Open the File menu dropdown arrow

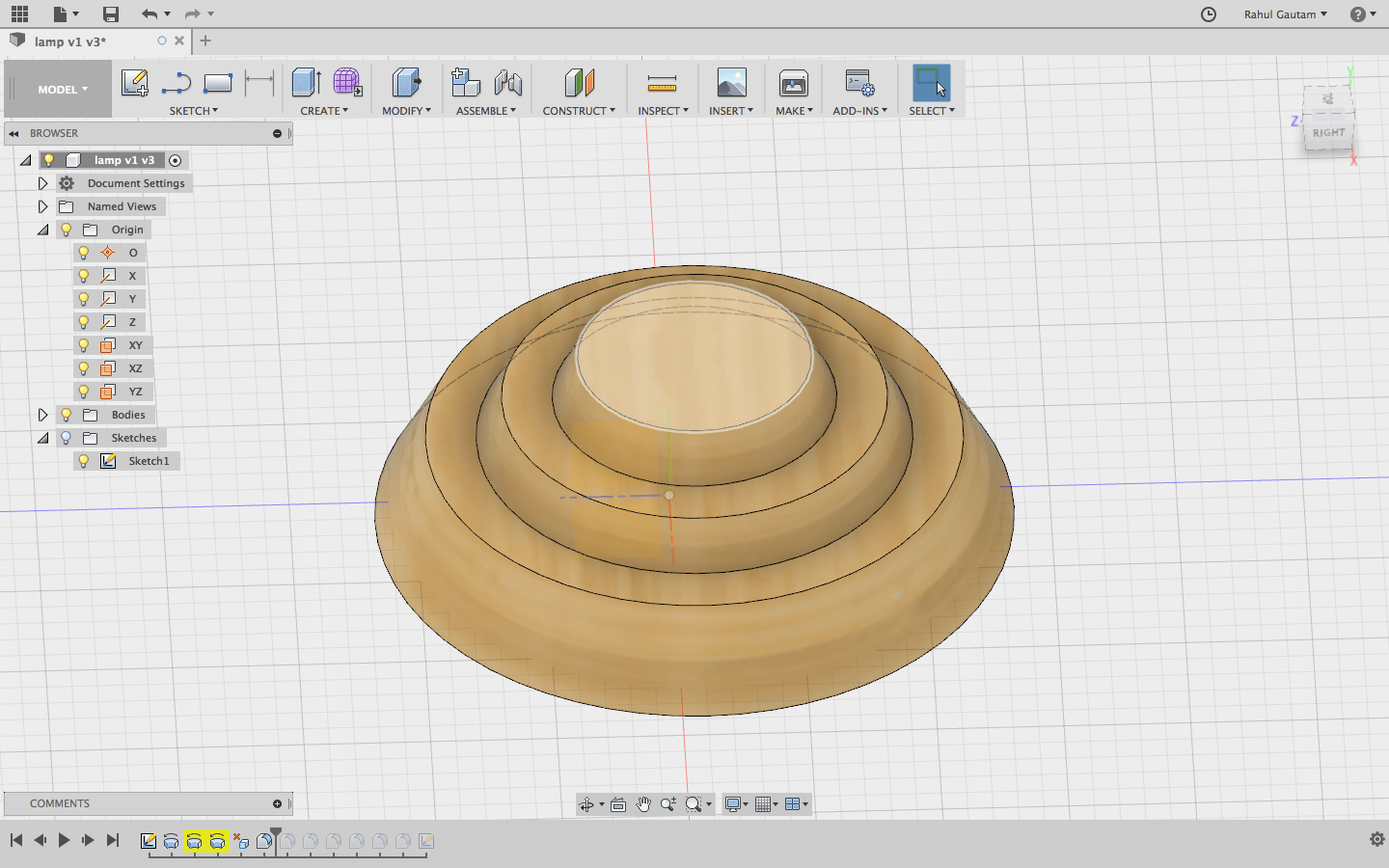coord(76,14)
